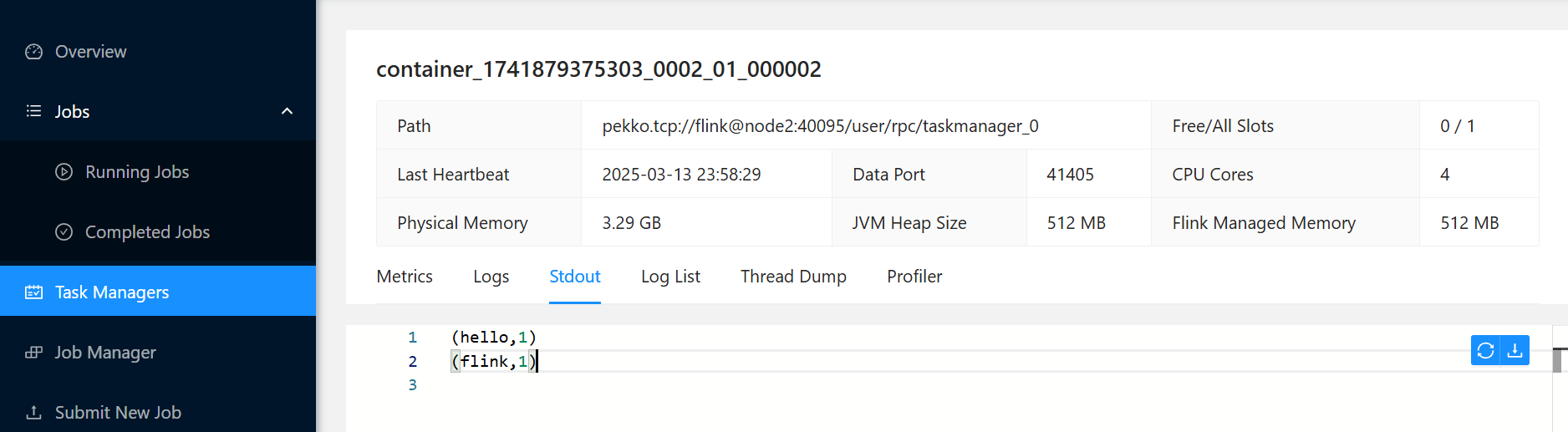The width and height of the screenshot is (1568, 432).
Task: Open the Profiler tab
Action: 914,277
